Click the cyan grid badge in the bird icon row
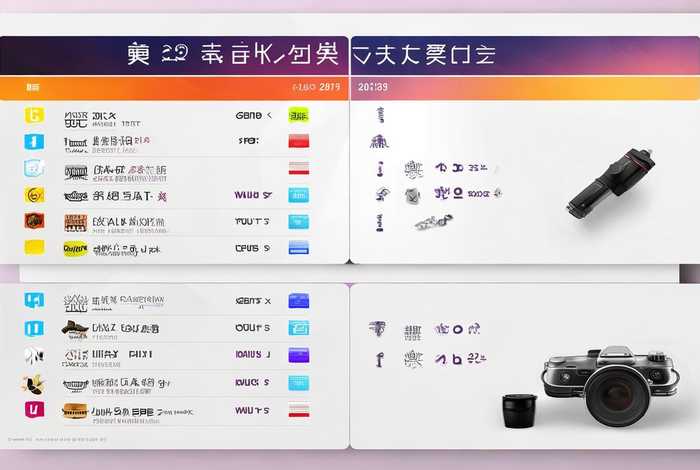Image resolution: width=700 pixels, height=470 pixels. point(299,383)
